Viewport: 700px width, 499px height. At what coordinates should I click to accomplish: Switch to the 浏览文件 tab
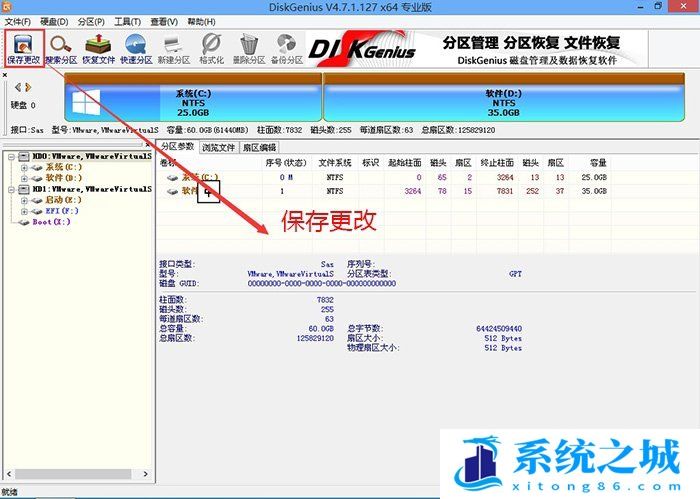point(219,147)
